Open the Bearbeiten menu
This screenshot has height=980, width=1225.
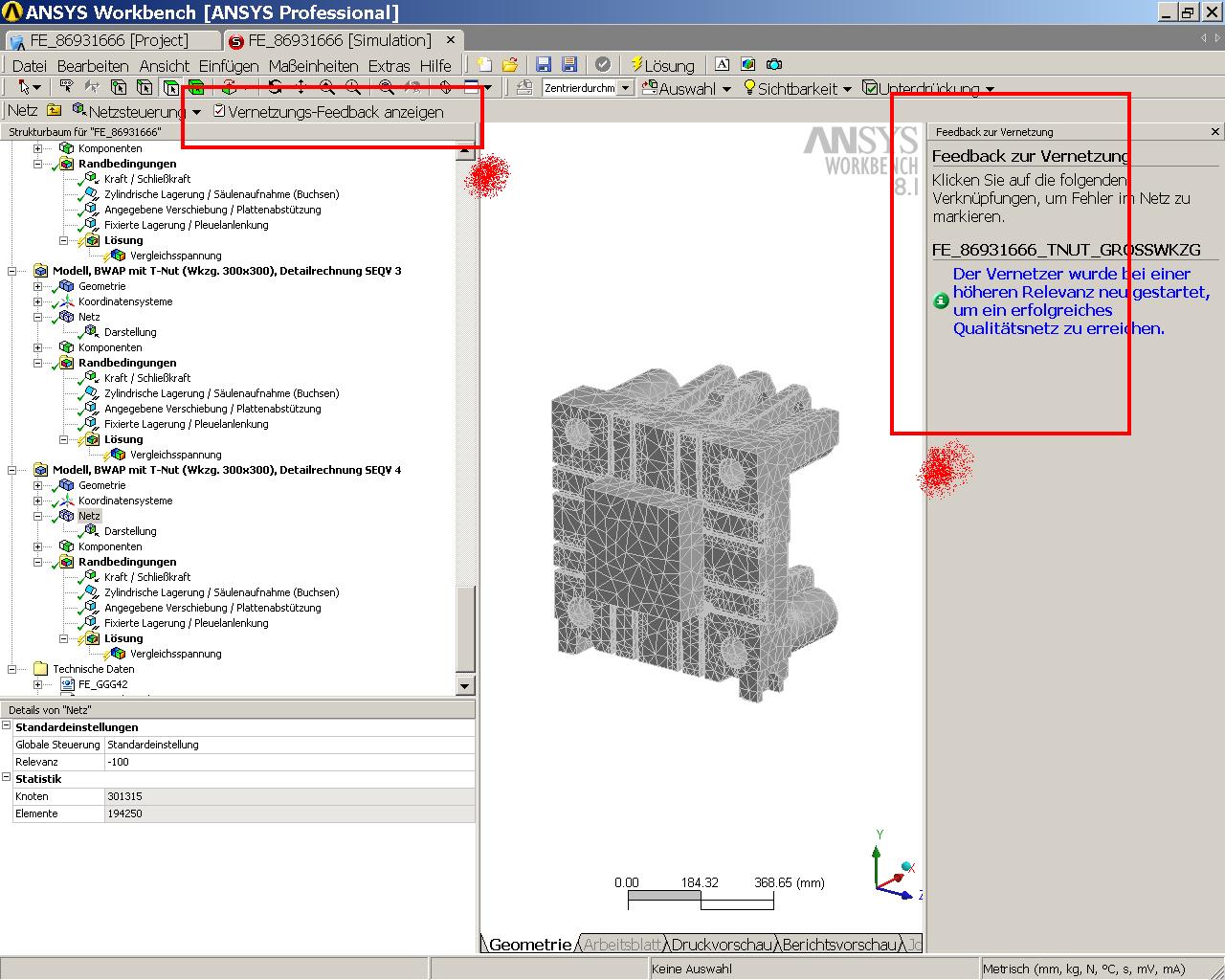93,65
